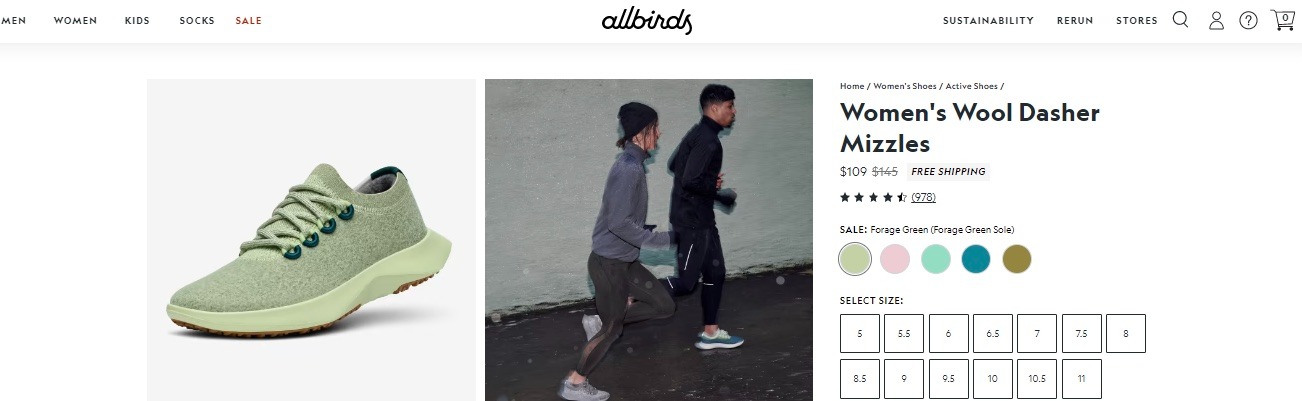The height and width of the screenshot is (401, 1302).
Task: Open the shopping cart icon
Action: [x=1282, y=19]
